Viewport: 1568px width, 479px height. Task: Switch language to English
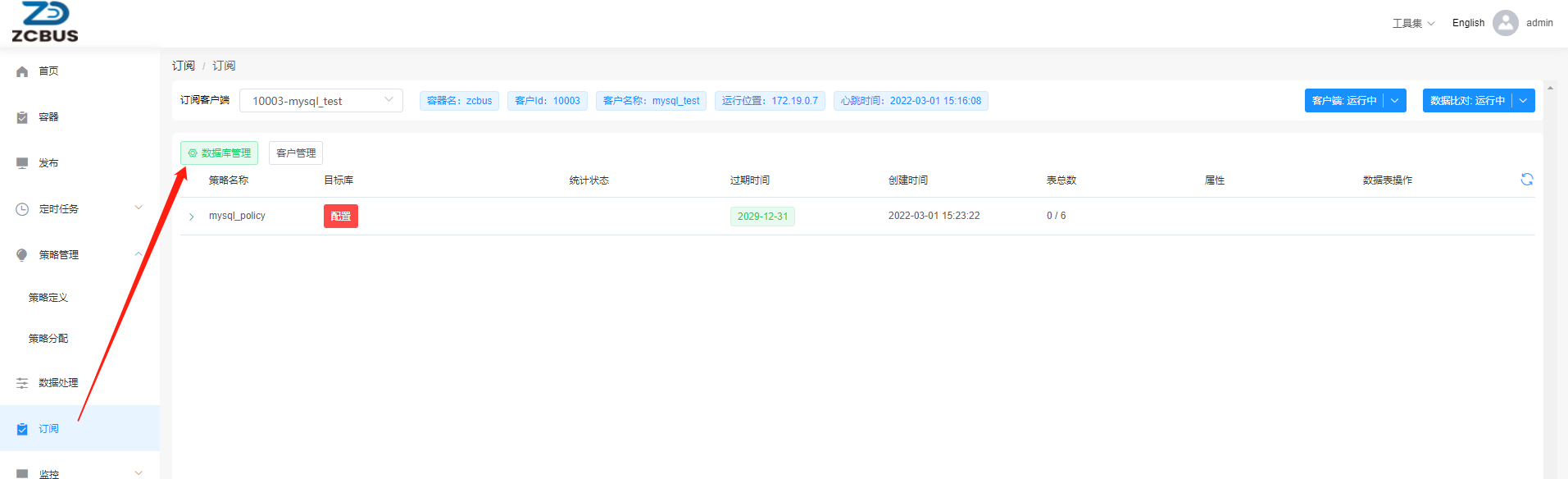[1467, 23]
